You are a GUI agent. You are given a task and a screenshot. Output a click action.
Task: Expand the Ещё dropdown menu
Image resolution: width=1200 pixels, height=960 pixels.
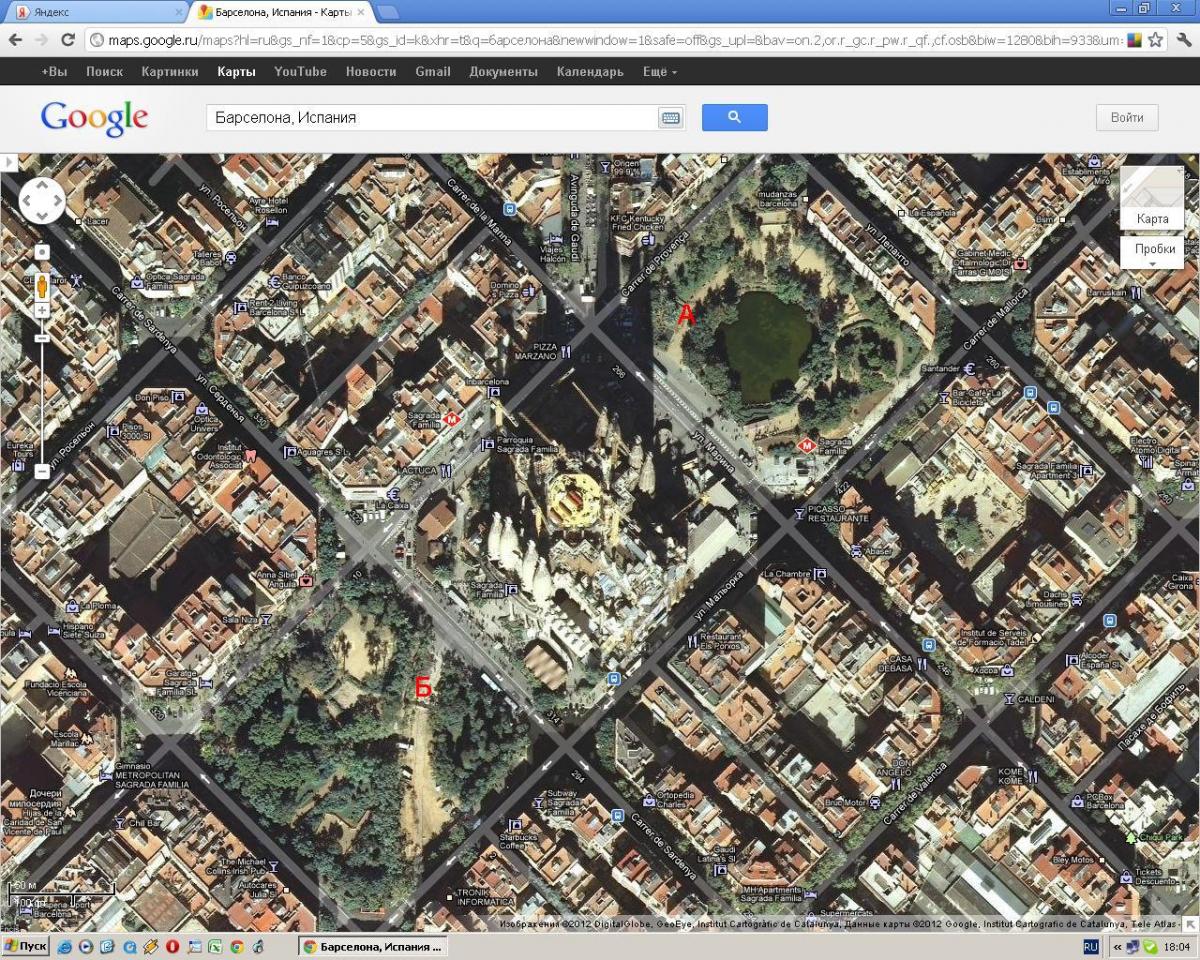pyautogui.click(x=660, y=72)
